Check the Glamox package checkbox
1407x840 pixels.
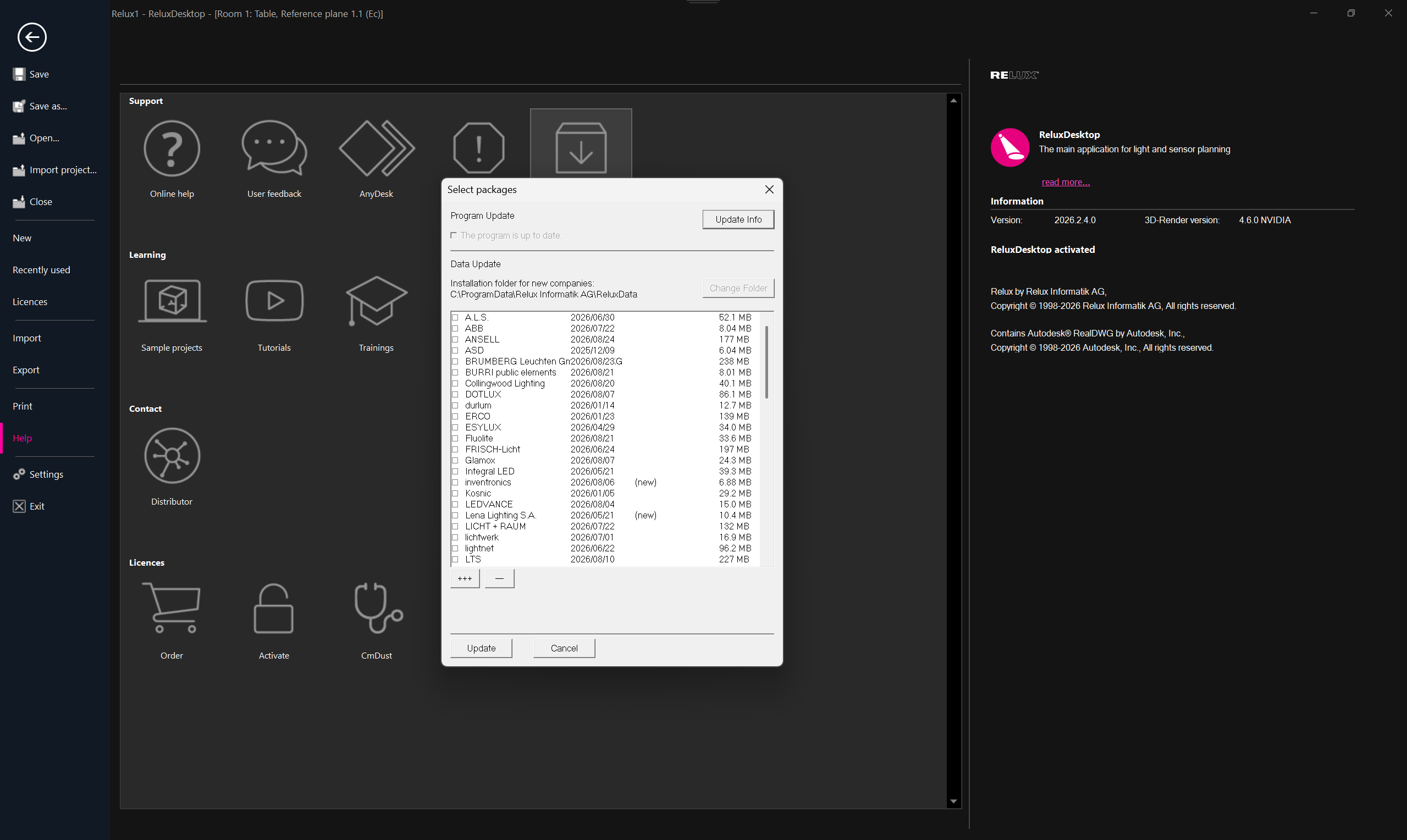coord(455,460)
